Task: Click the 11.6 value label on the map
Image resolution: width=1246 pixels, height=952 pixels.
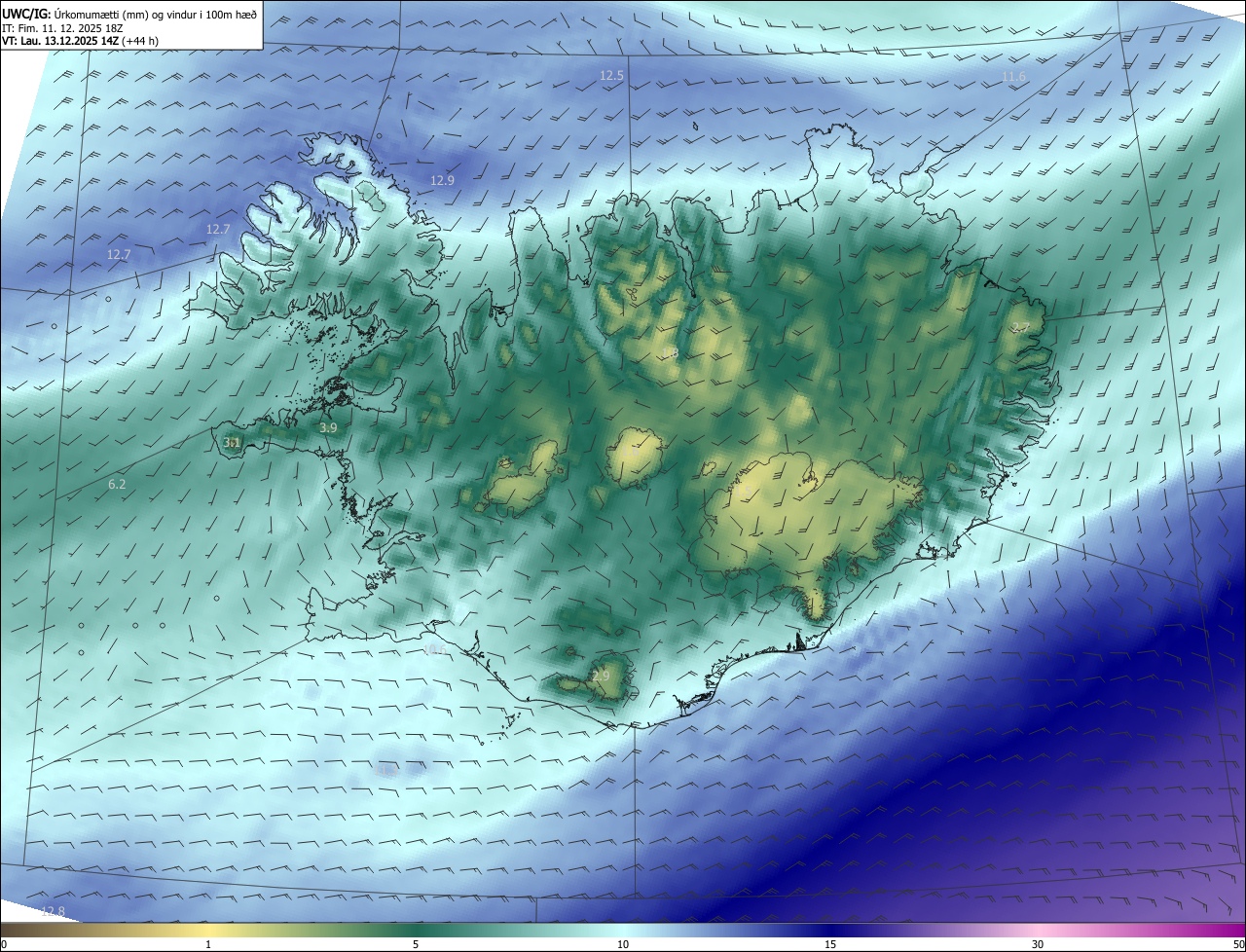Action: [x=1014, y=77]
